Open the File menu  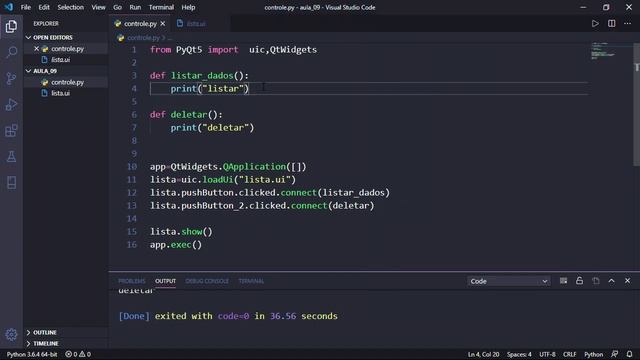pyautogui.click(x=26, y=7)
